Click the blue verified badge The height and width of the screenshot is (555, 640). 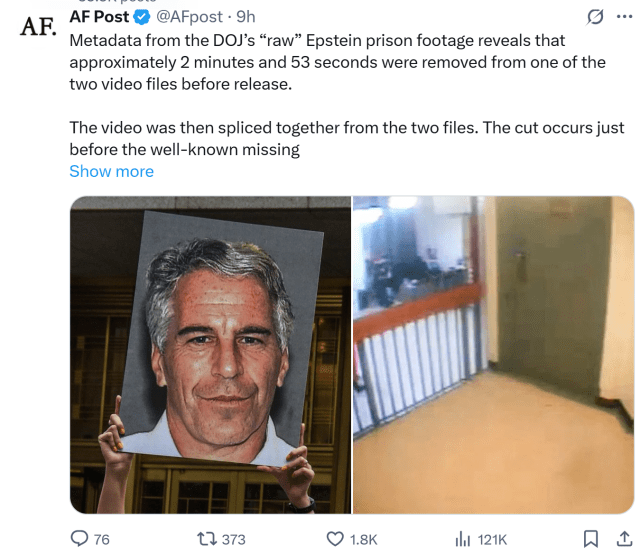coord(142,18)
